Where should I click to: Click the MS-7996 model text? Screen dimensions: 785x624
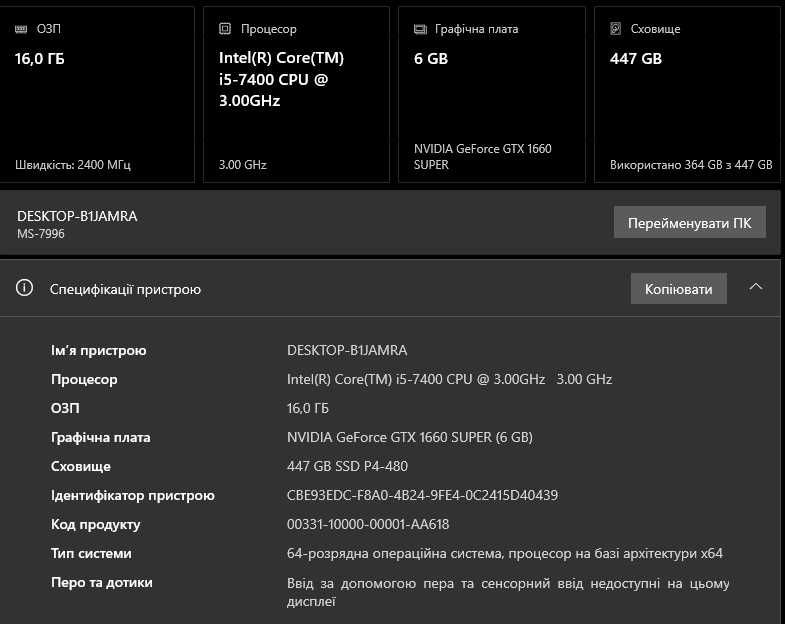coord(41,234)
